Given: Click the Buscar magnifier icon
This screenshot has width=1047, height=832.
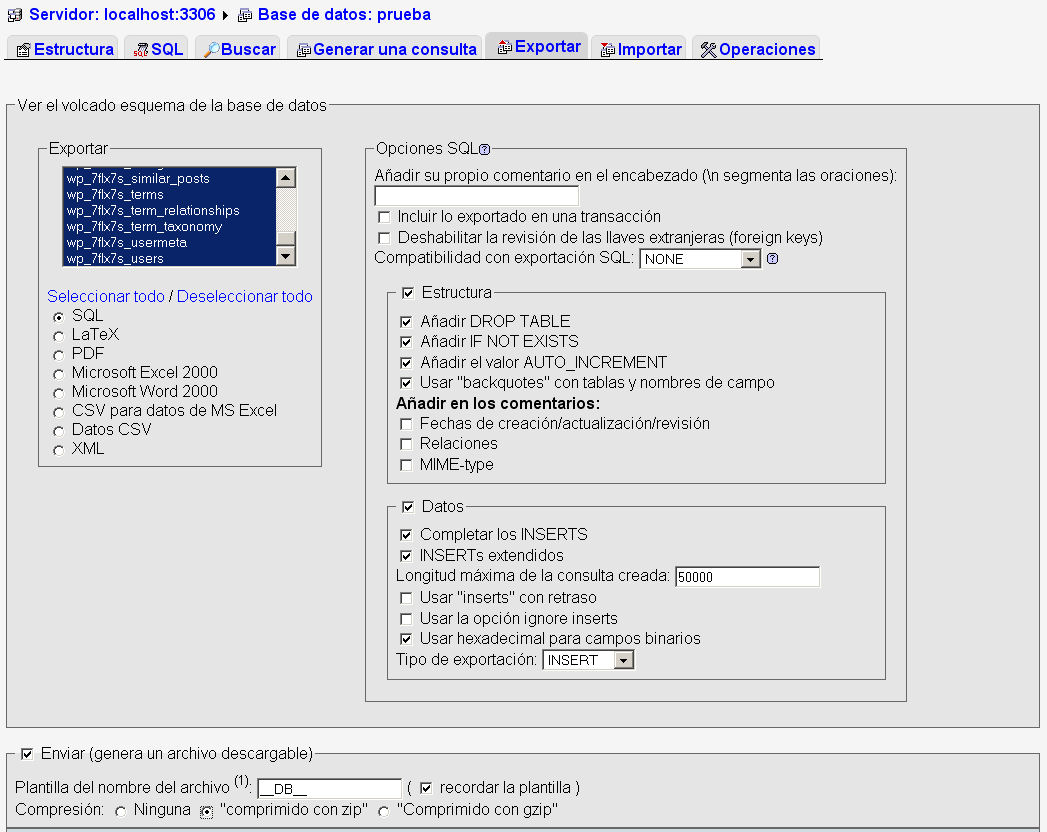Looking at the screenshot, I should 211,50.
